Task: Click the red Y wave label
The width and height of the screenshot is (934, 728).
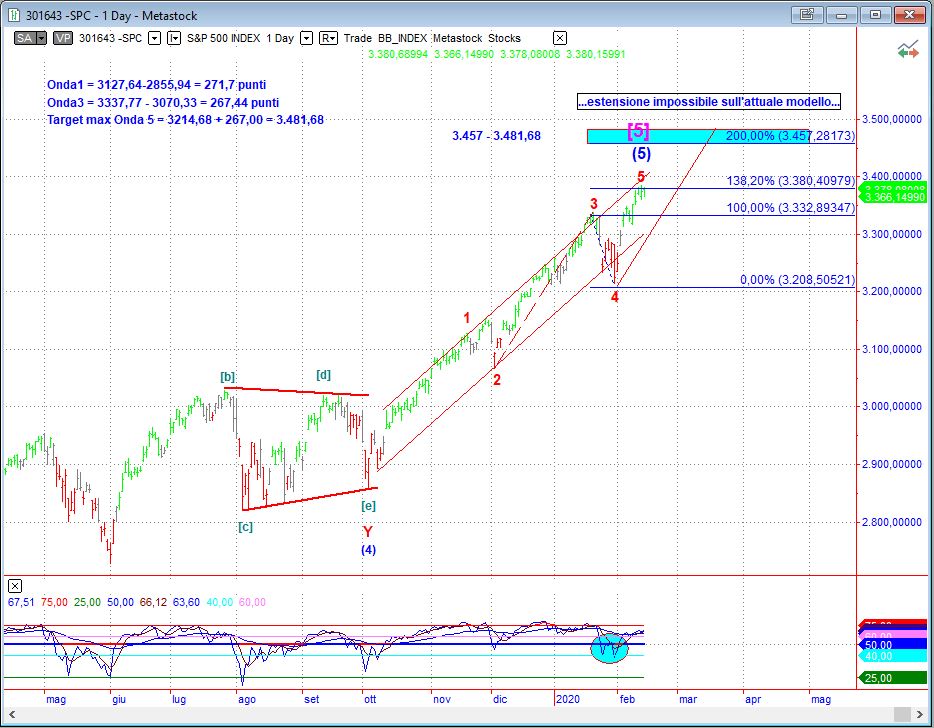Action: pyautogui.click(x=368, y=531)
